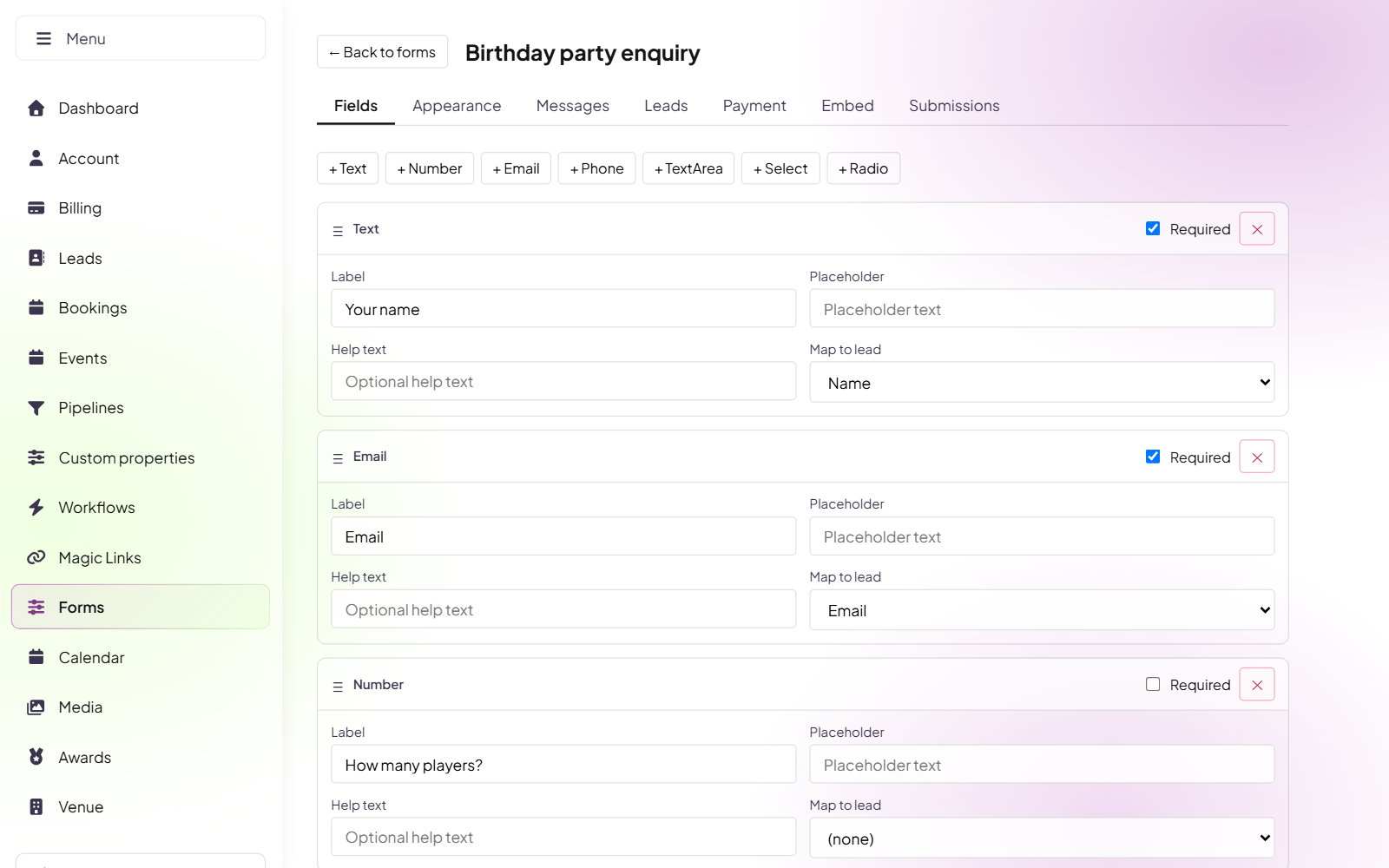Uncheck Required for the Email field
The image size is (1389, 868).
(x=1153, y=457)
